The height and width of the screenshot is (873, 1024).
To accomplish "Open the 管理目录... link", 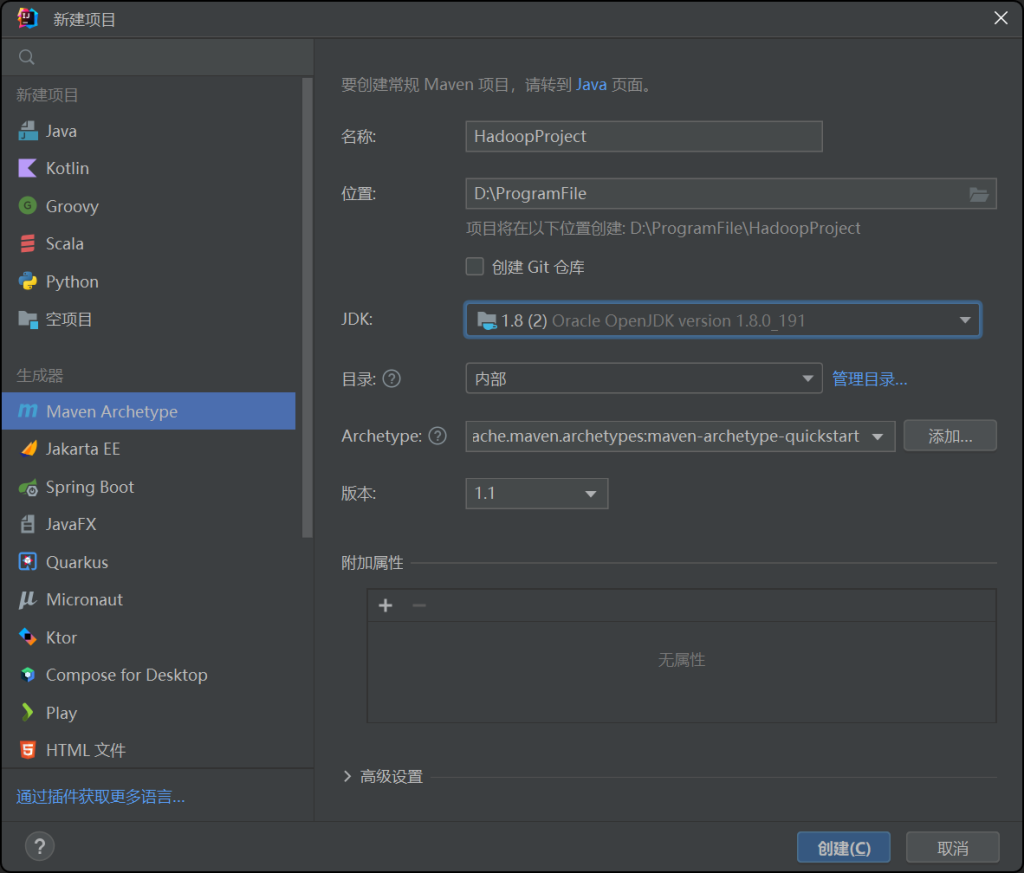I will (869, 379).
